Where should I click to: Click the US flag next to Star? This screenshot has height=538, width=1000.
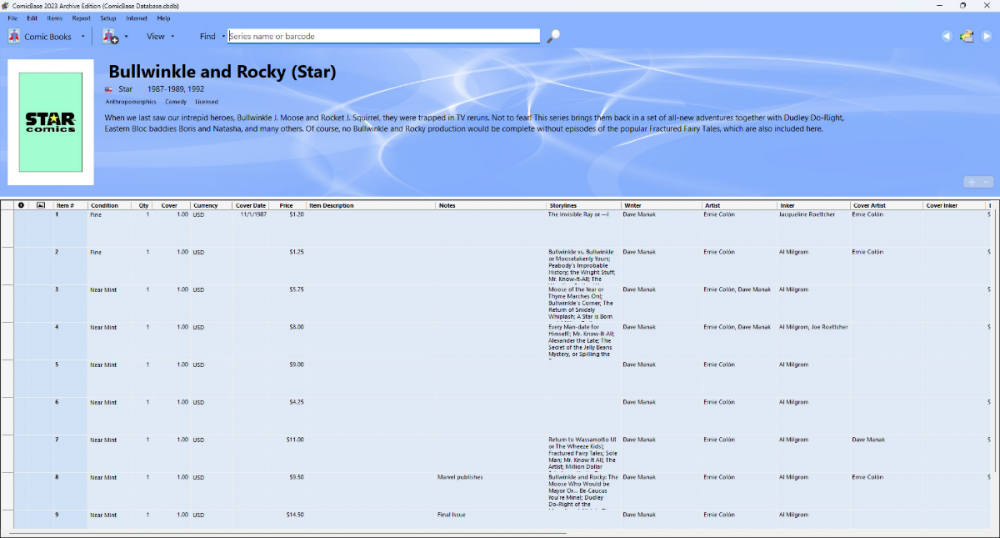click(108, 89)
